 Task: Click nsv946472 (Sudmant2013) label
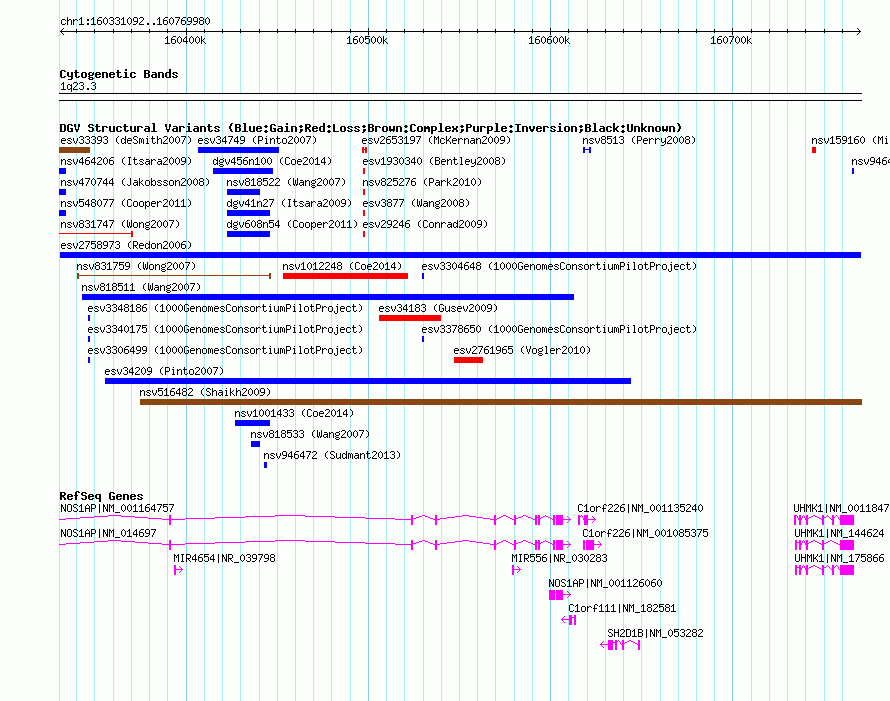pos(332,455)
